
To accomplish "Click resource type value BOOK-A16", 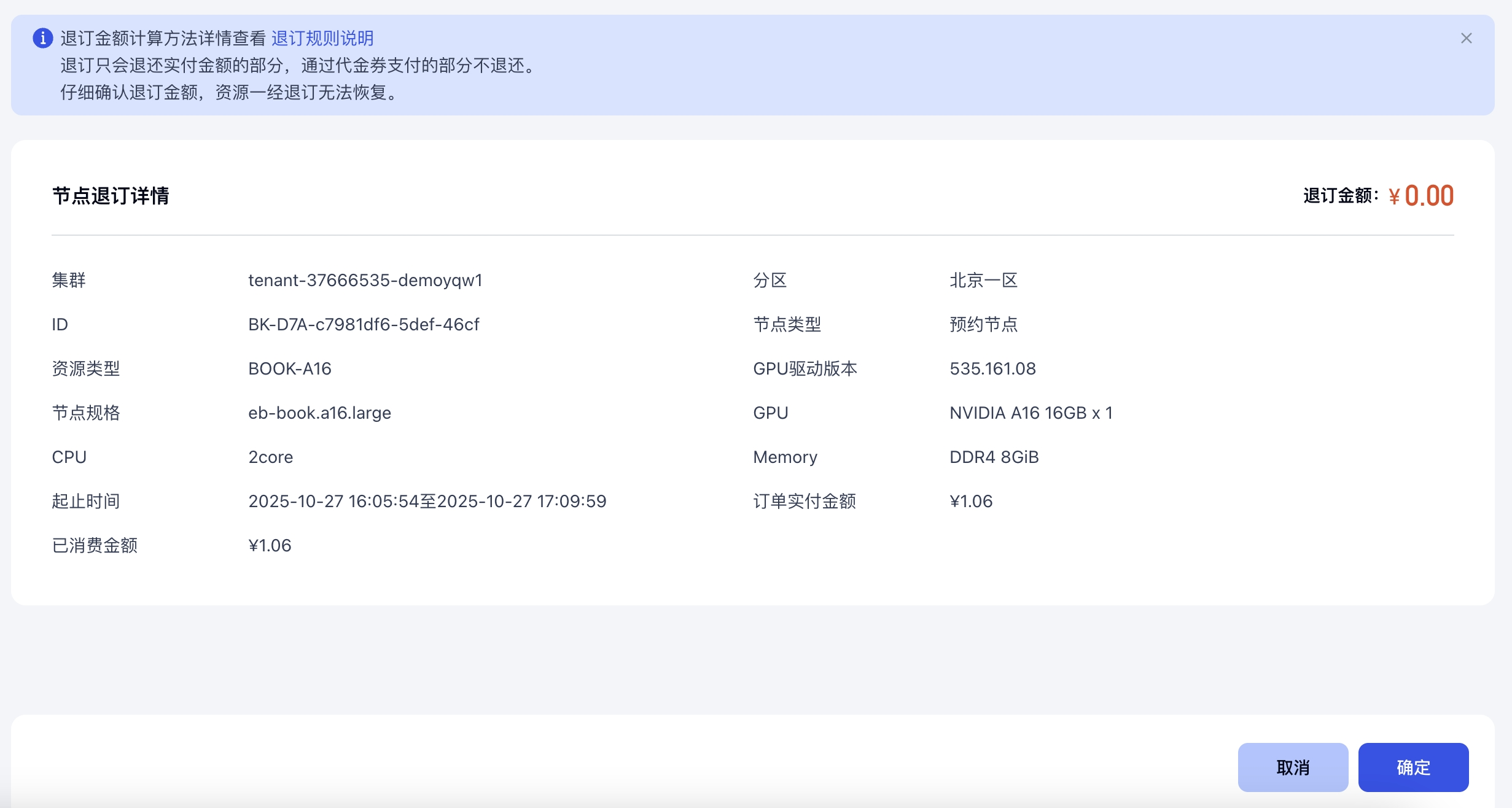I will [x=289, y=369].
